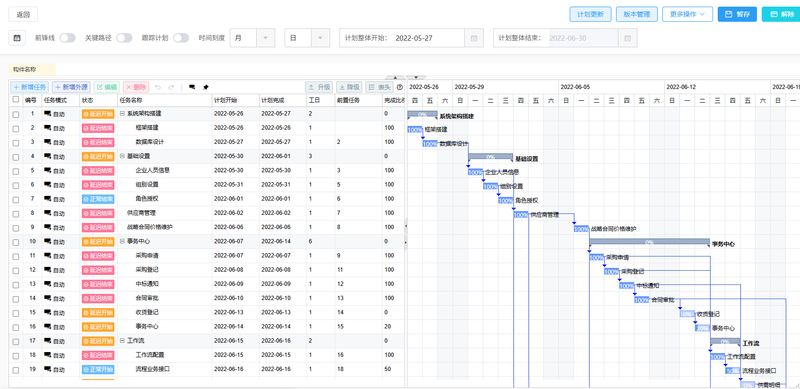The image size is (800, 389).
Task: Open the 更多操作 dropdown menu
Action: [x=687, y=14]
